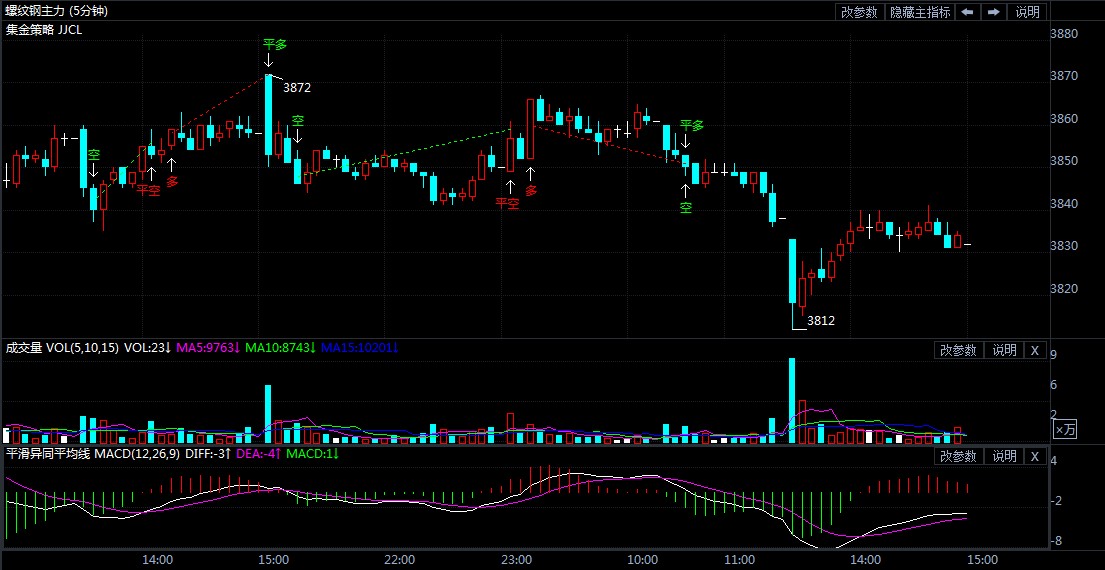The width and height of the screenshot is (1105, 570).
Task: Click the right arrow navigation icon
Action: [993, 12]
